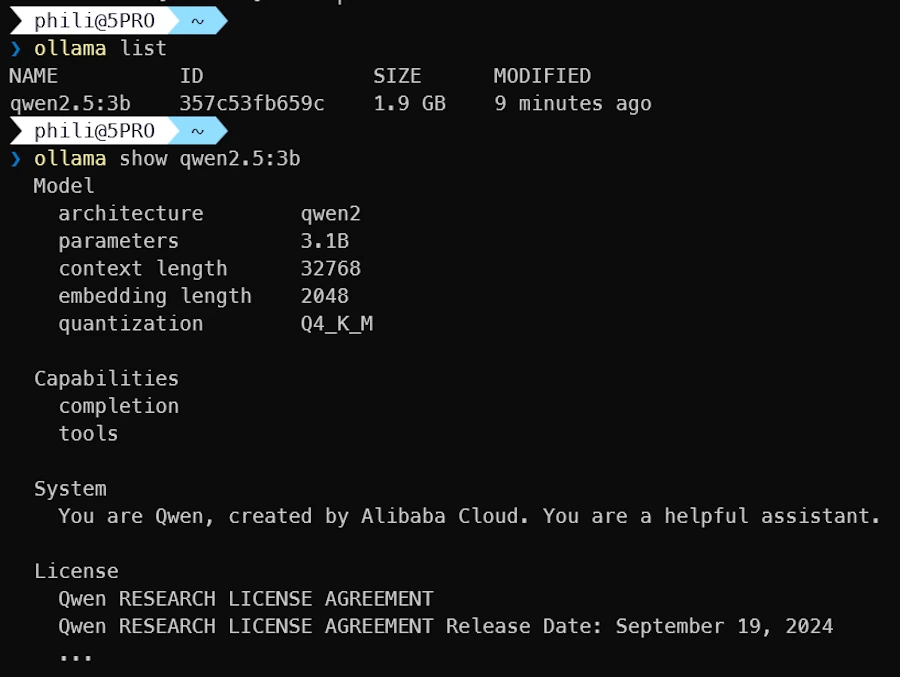Click the home "~" segment above "ollama show"
This screenshot has width=900, height=677.
point(197,131)
